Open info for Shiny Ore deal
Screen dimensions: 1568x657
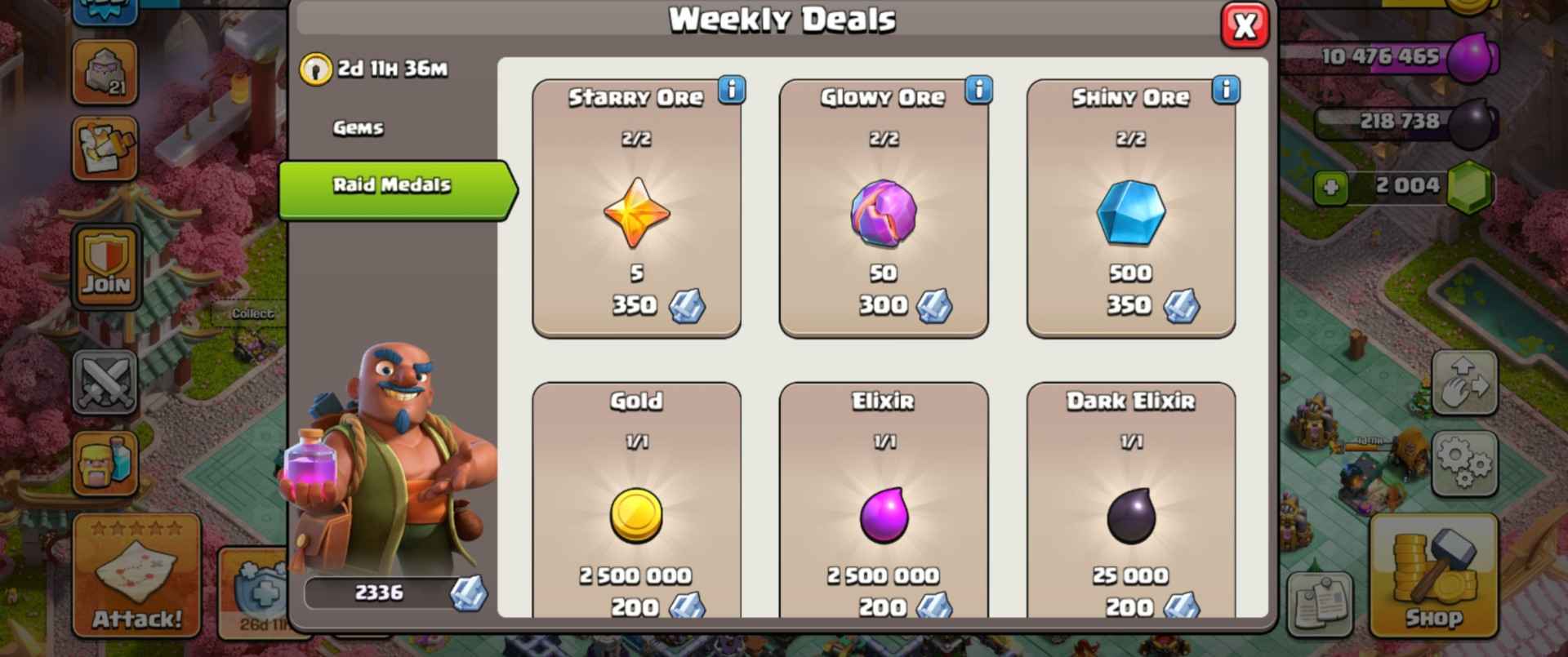(x=1226, y=89)
